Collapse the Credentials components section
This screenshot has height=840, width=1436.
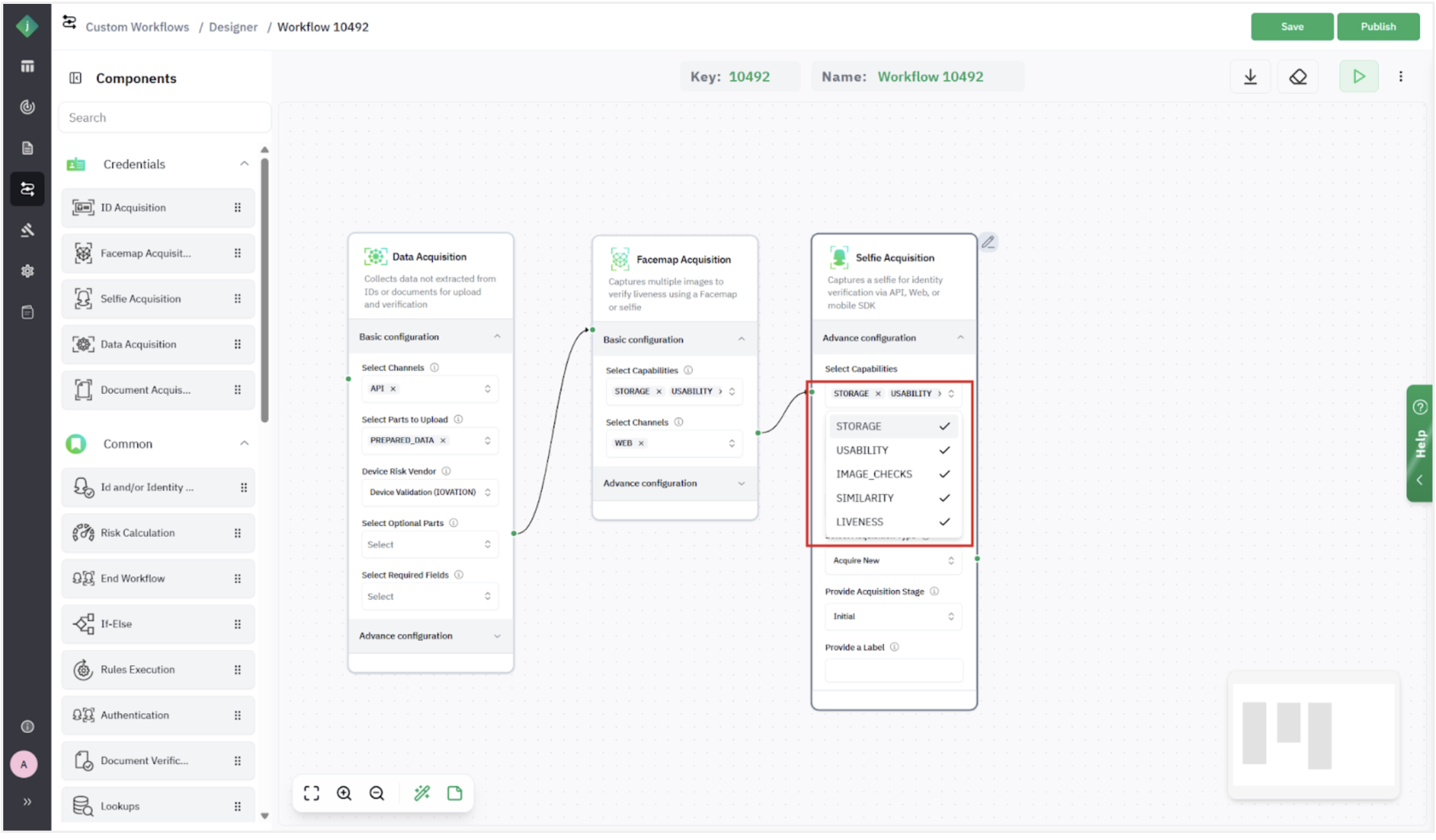(x=244, y=164)
